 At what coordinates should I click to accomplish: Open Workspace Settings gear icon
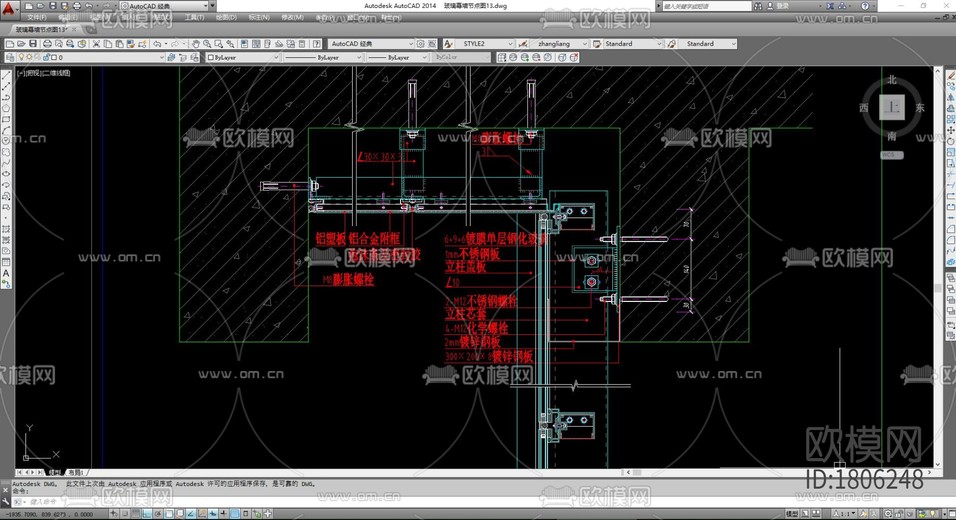[x=421, y=44]
